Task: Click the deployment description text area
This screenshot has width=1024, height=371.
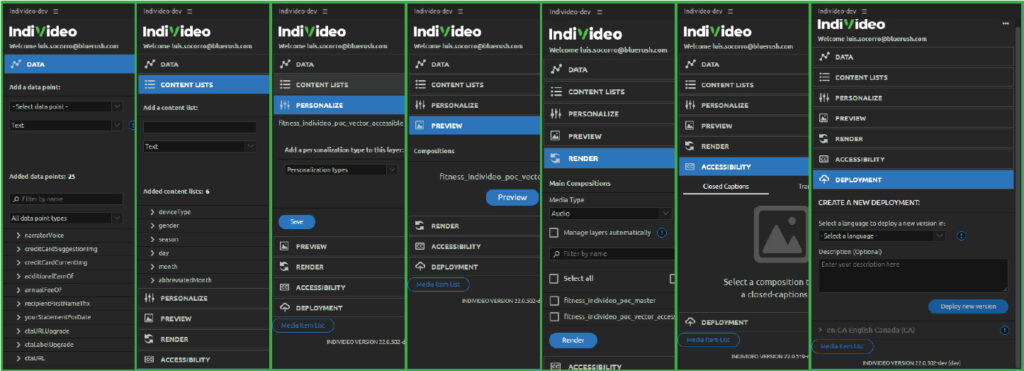Action: [x=913, y=275]
